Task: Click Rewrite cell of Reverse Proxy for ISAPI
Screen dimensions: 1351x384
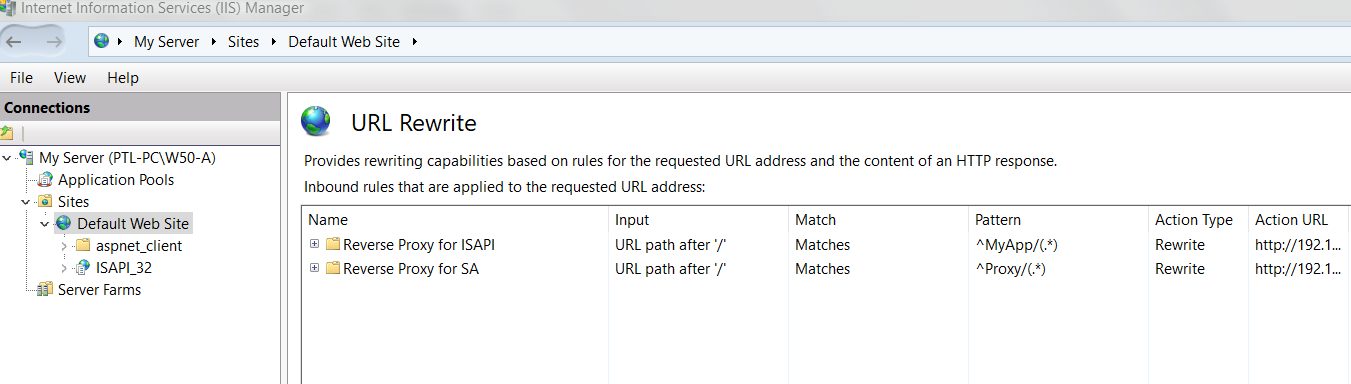Action: pyautogui.click(x=1180, y=245)
